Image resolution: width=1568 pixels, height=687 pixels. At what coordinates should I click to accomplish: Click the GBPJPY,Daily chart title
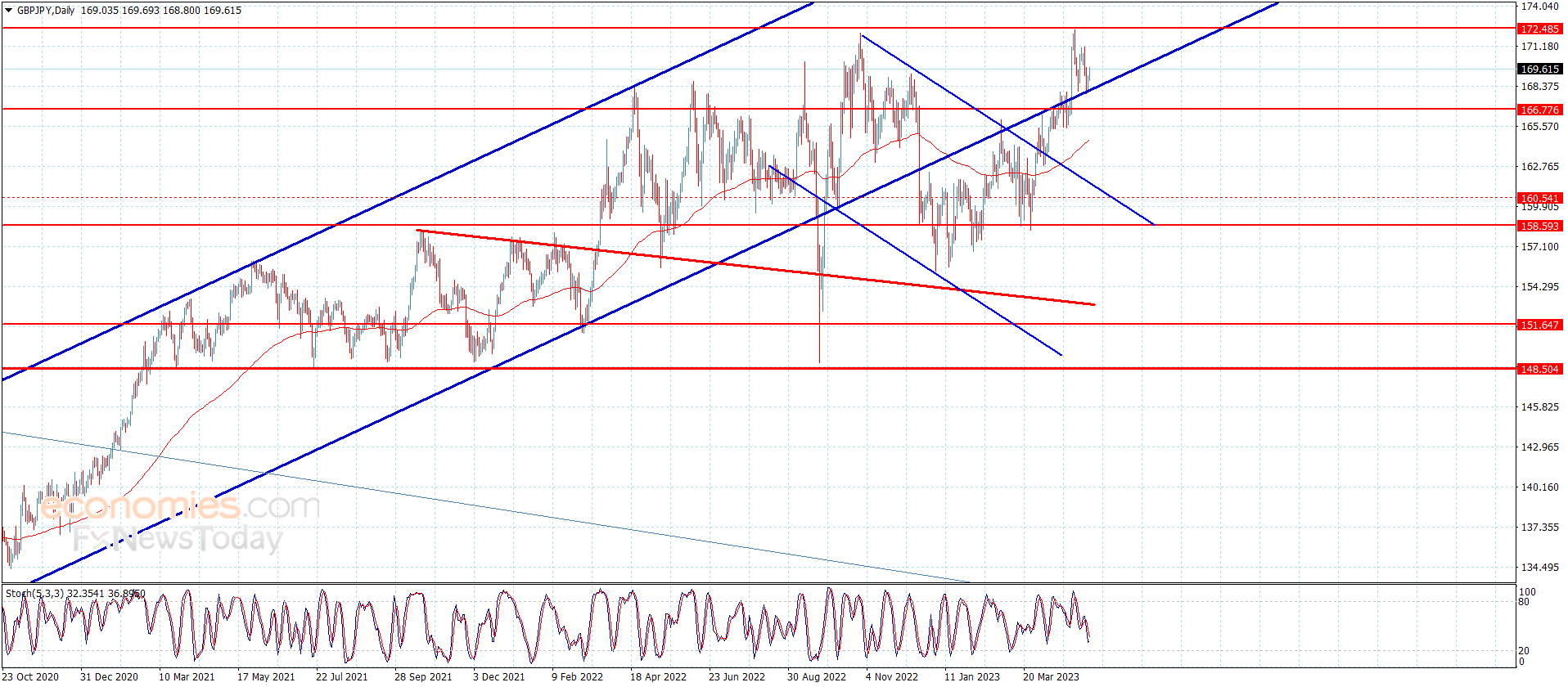coord(46,11)
